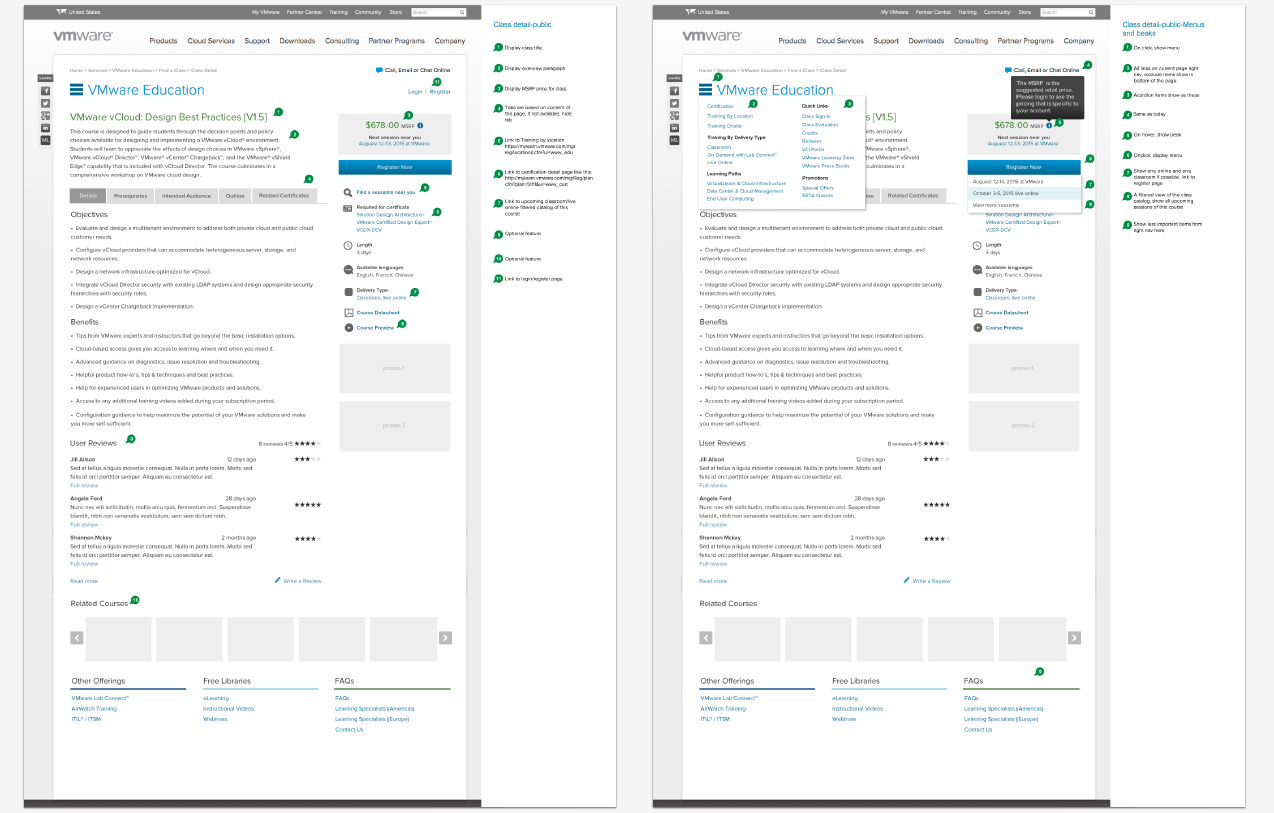The width and height of the screenshot is (1274, 813).
Task: Open the hamburger menu icon in left mockup
Action: (76, 90)
